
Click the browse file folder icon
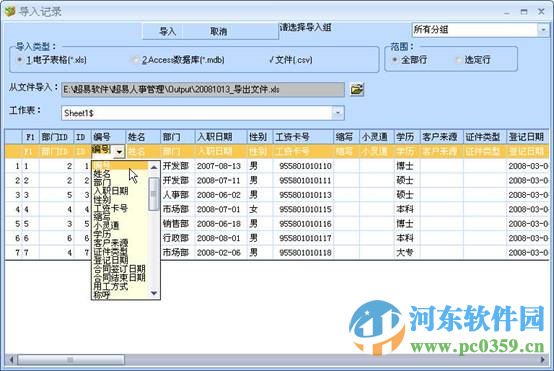[357, 89]
